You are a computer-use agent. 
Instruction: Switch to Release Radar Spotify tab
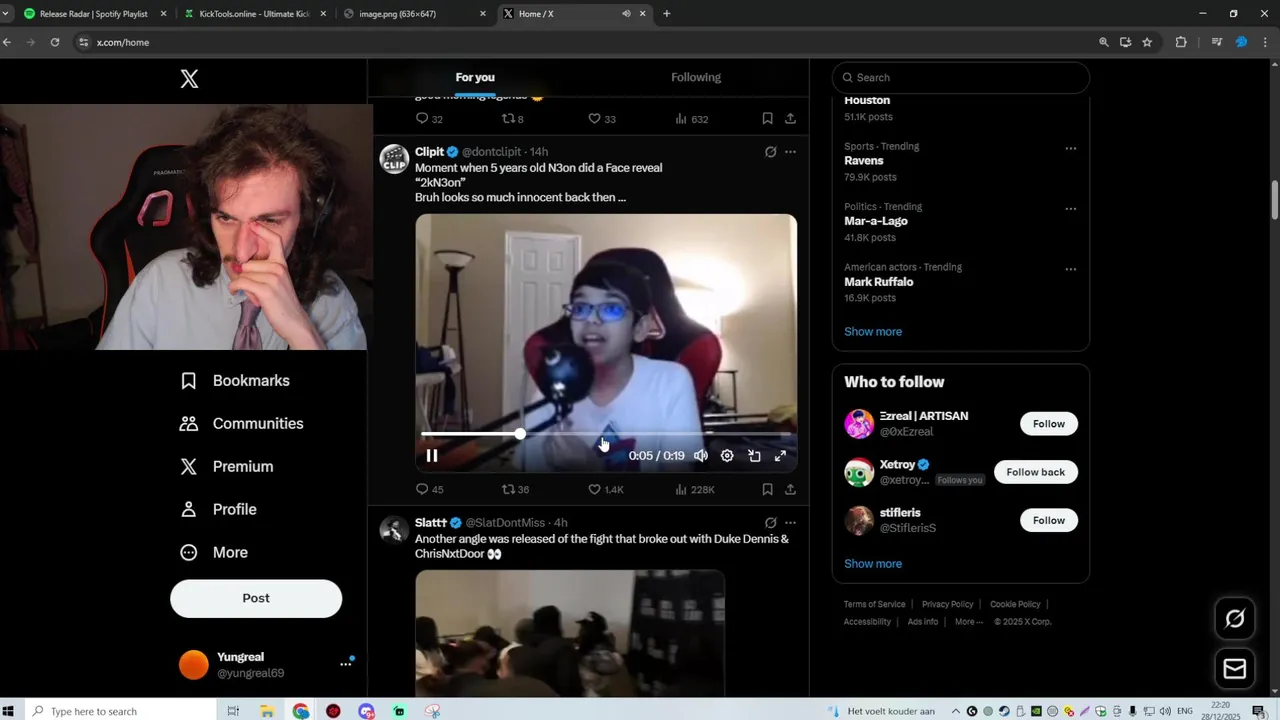[x=93, y=14]
